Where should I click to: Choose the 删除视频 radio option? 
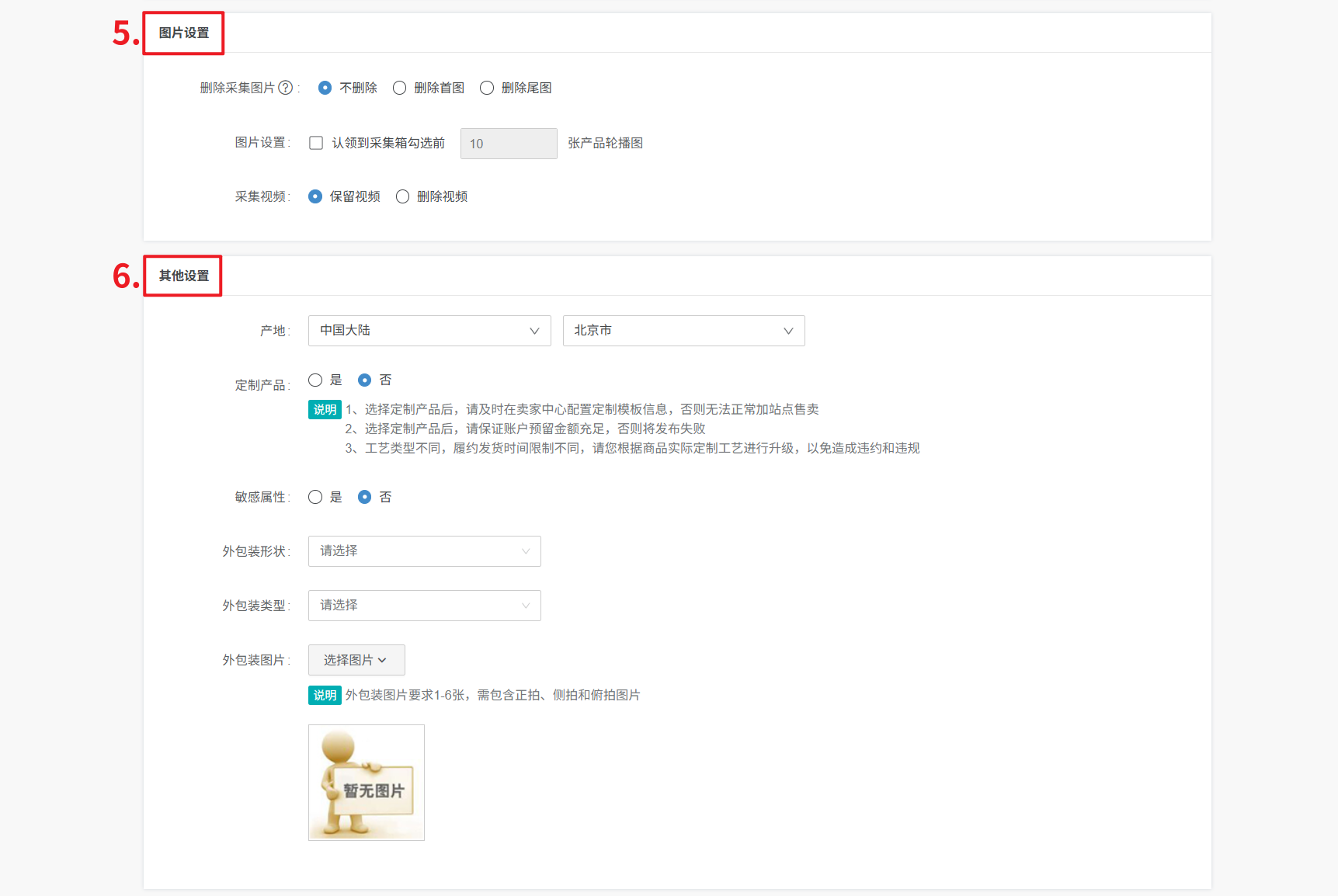coord(403,196)
